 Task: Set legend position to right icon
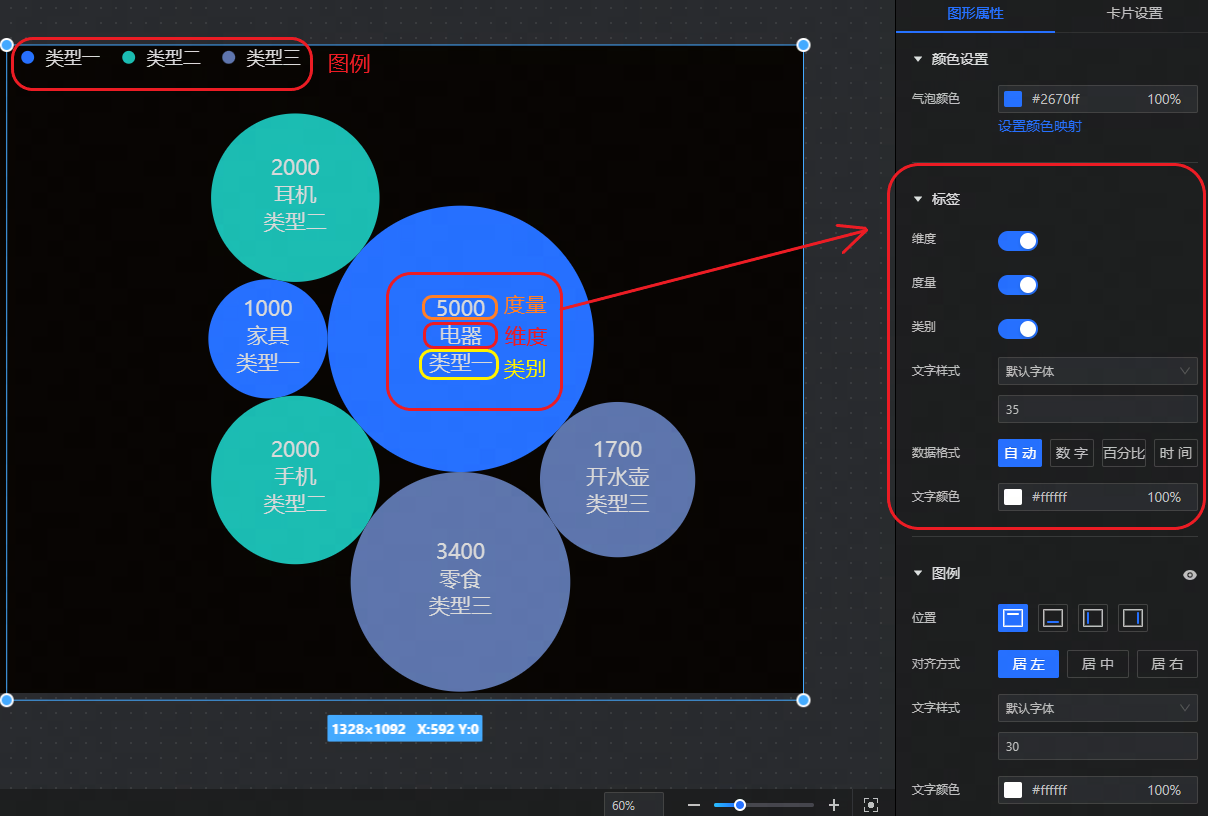1133,618
